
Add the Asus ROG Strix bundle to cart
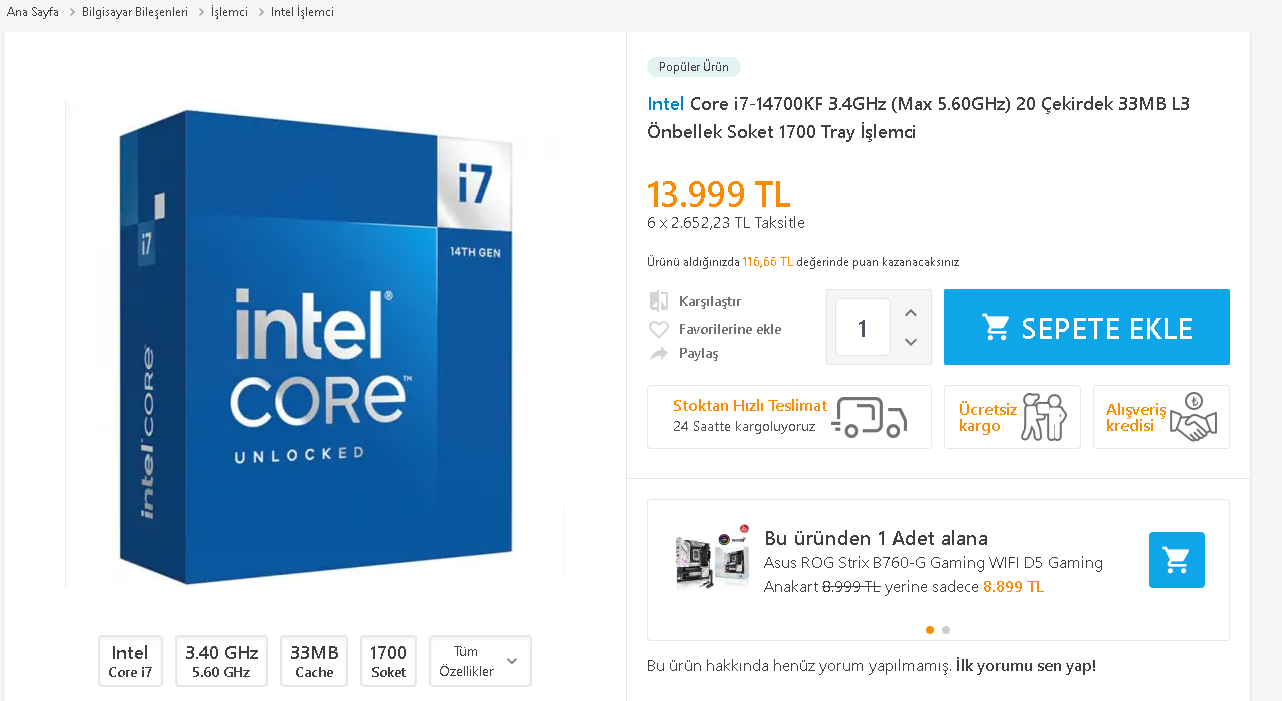point(1176,560)
